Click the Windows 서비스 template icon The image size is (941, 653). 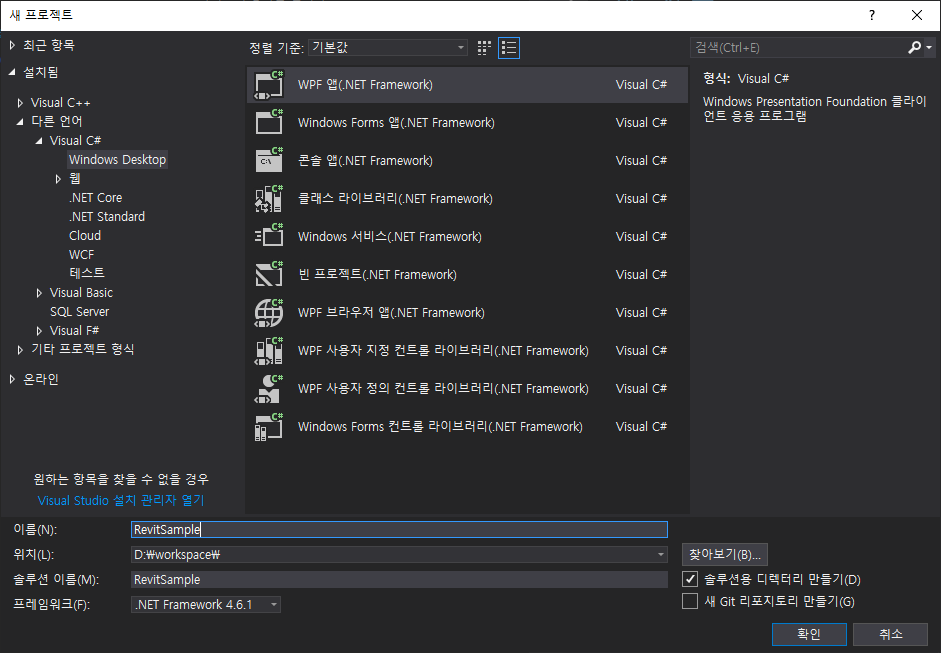point(268,236)
